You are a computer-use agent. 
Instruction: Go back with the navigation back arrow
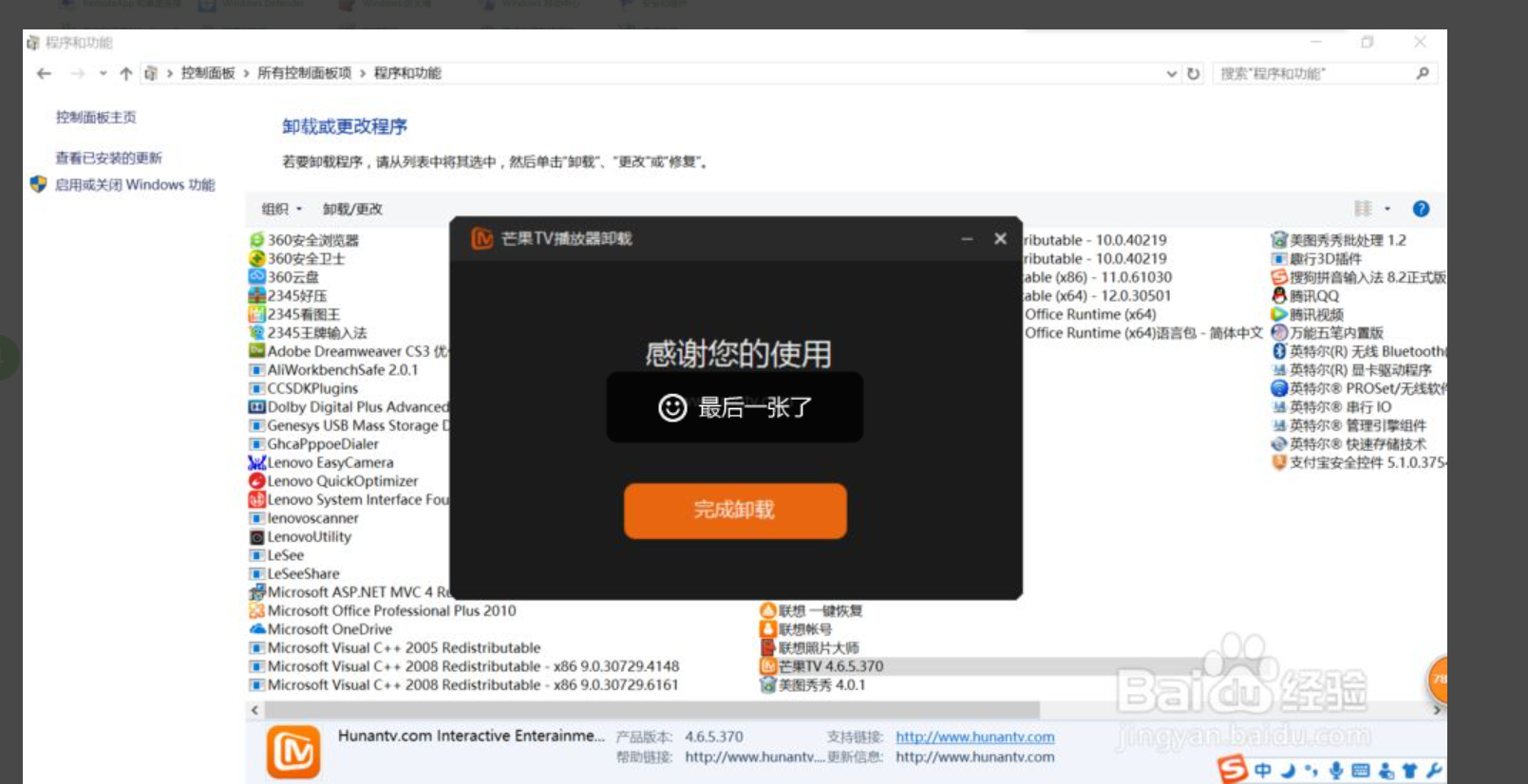point(44,73)
